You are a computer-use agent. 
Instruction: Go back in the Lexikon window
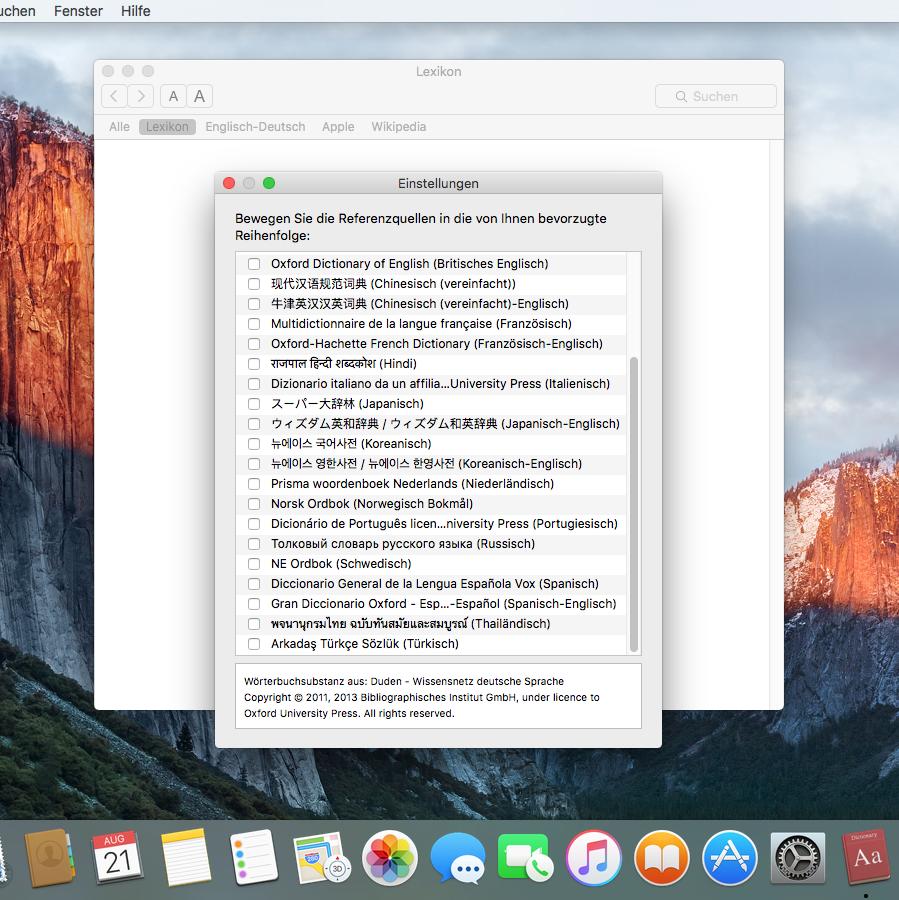[114, 96]
